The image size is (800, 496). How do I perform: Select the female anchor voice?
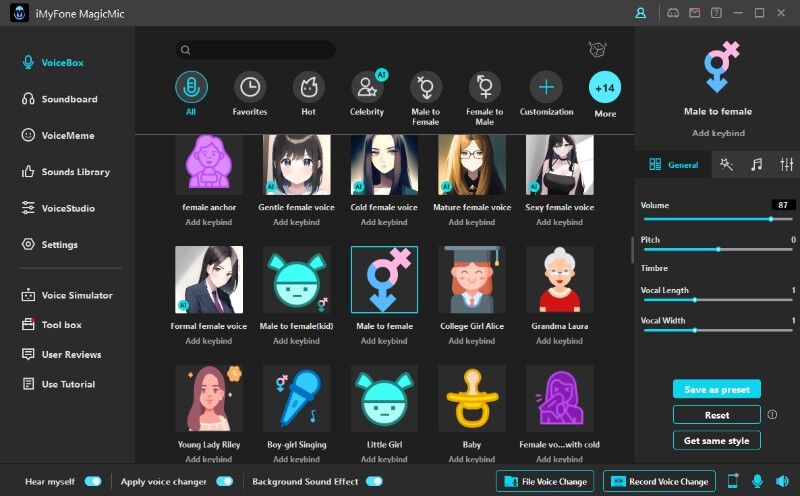[x=209, y=164]
